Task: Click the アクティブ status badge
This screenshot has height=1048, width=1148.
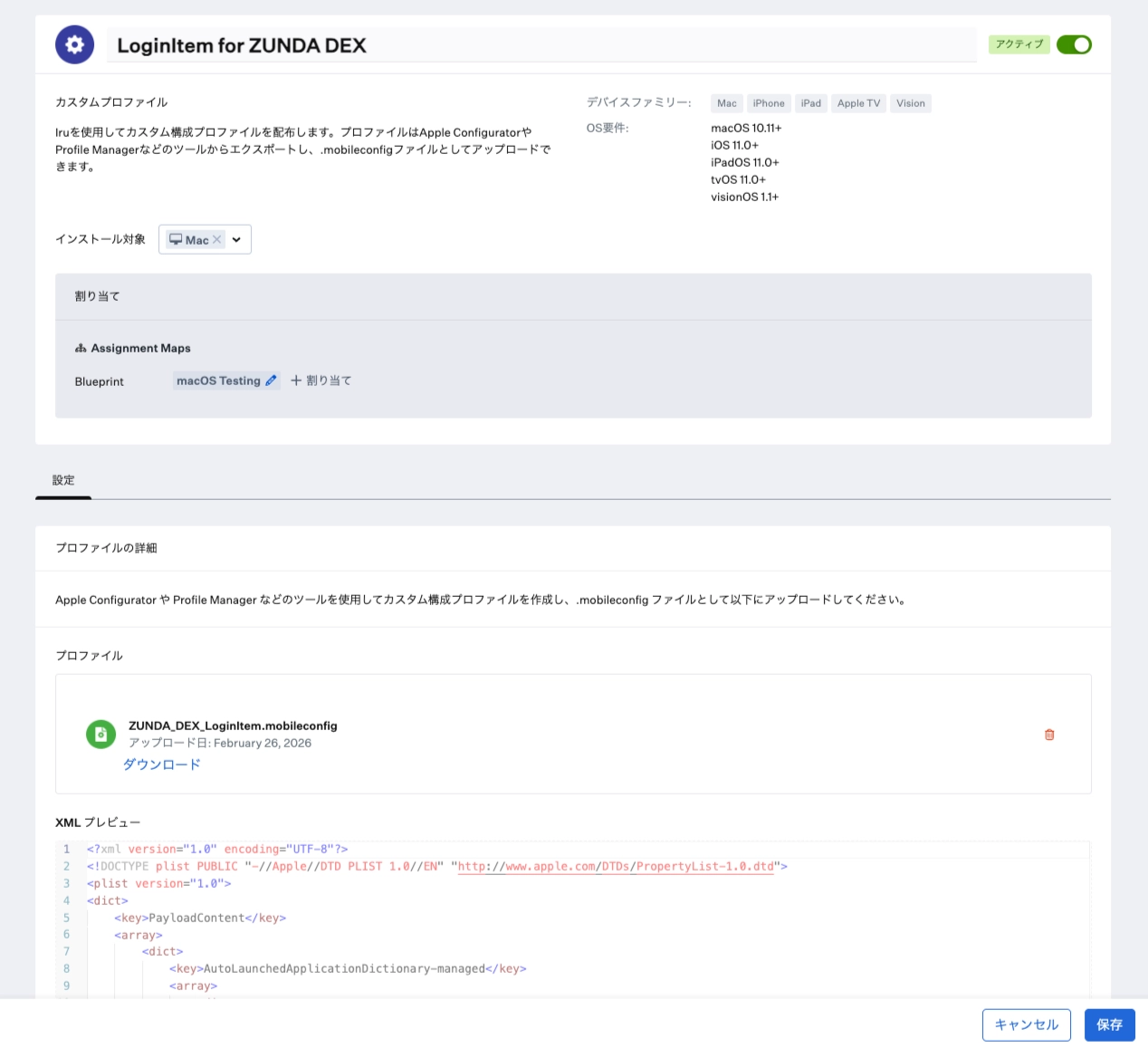Action: [x=1019, y=44]
